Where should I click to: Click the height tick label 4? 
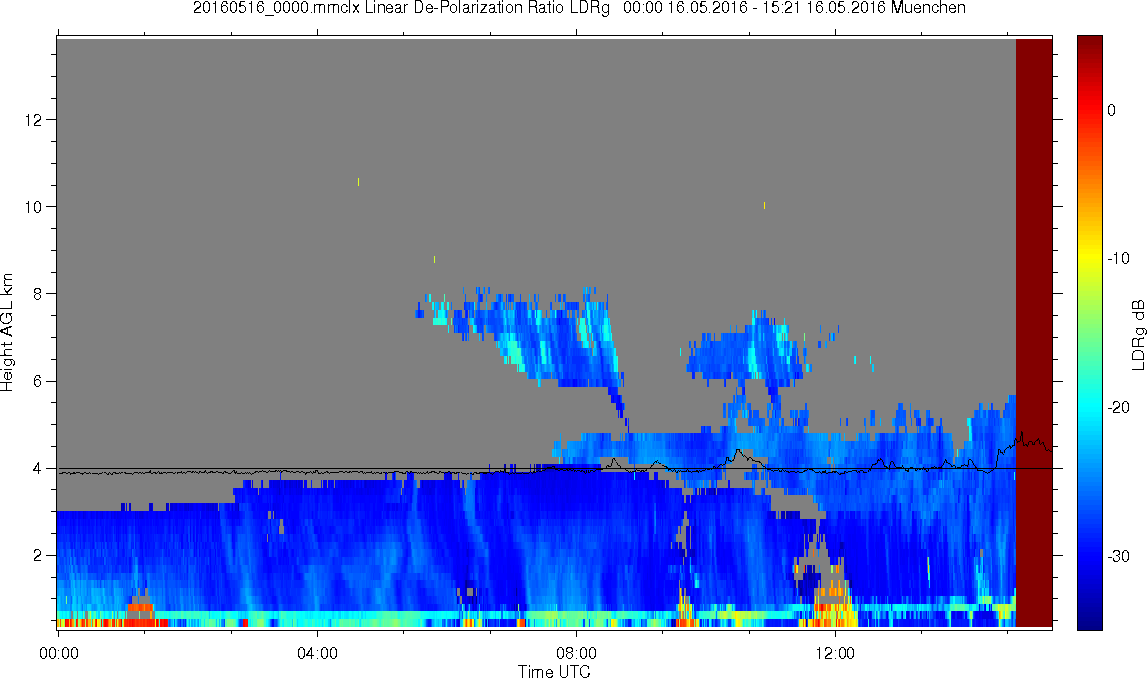pos(38,469)
